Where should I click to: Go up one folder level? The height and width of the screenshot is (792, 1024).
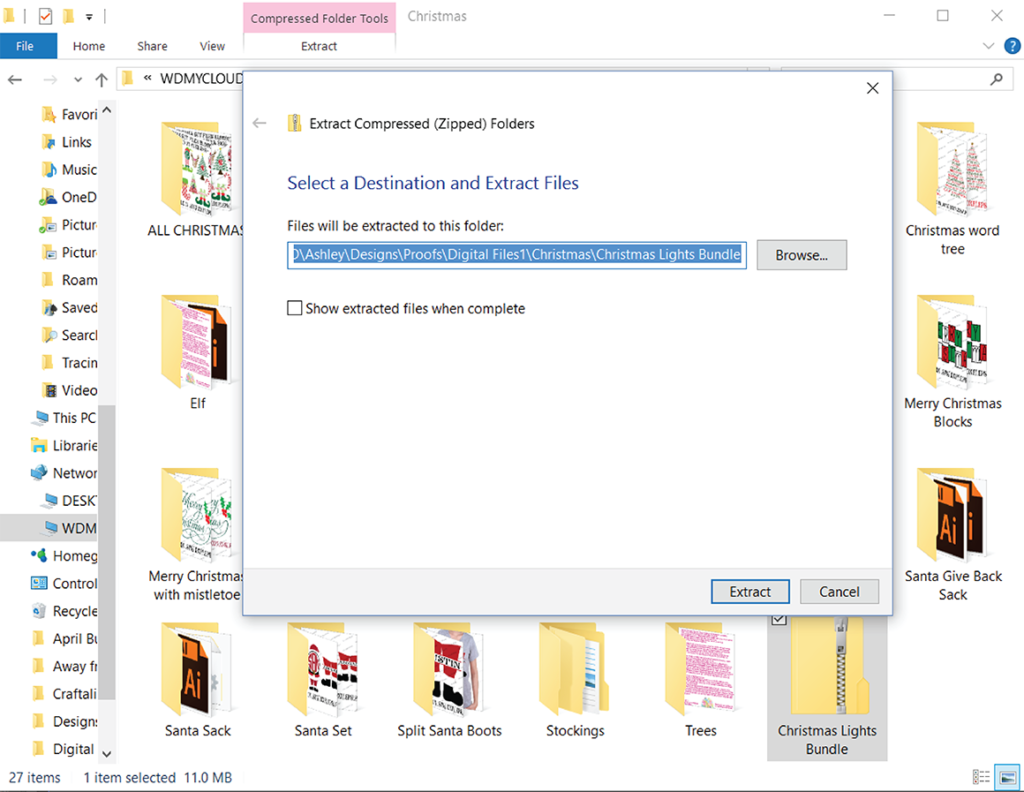(101, 80)
